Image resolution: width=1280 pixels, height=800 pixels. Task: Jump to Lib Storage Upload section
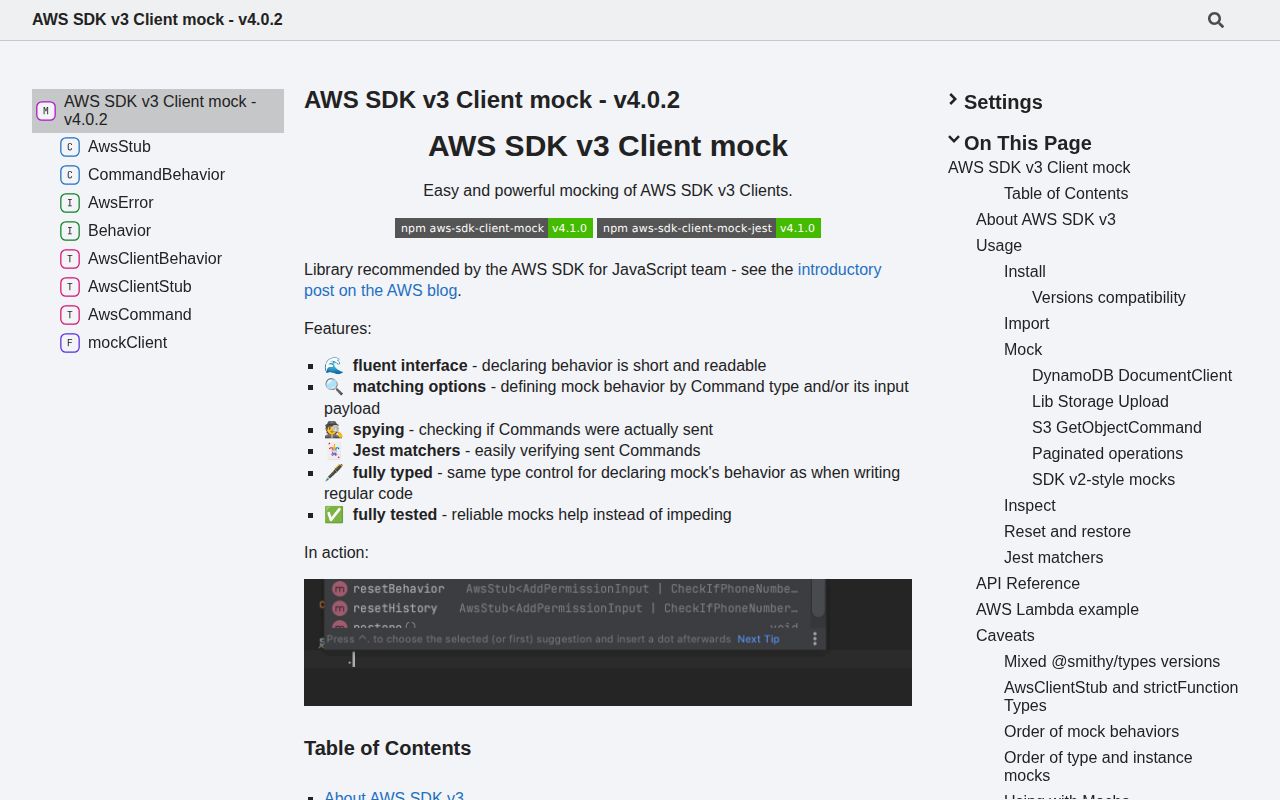point(1100,401)
